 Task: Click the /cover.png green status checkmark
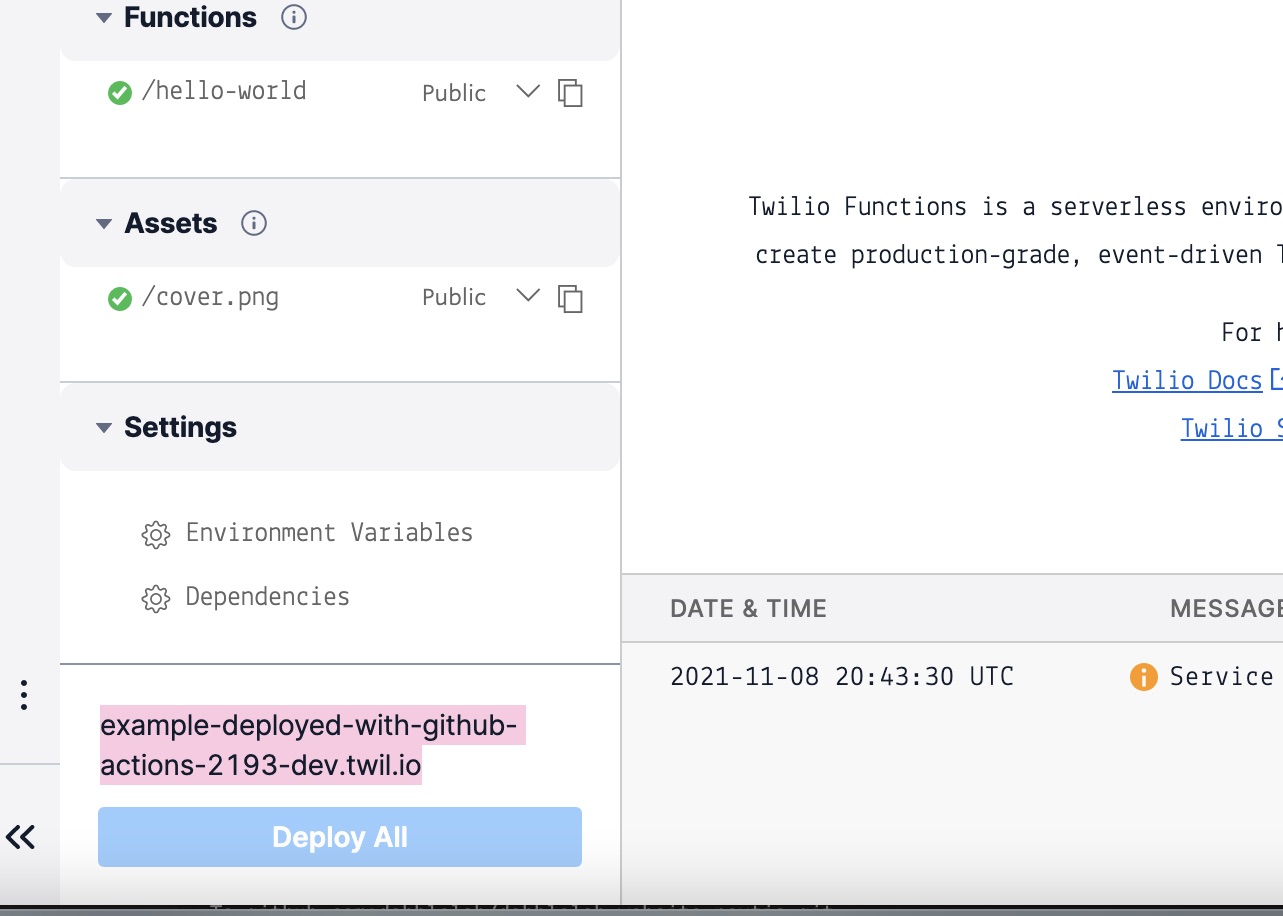click(x=120, y=298)
